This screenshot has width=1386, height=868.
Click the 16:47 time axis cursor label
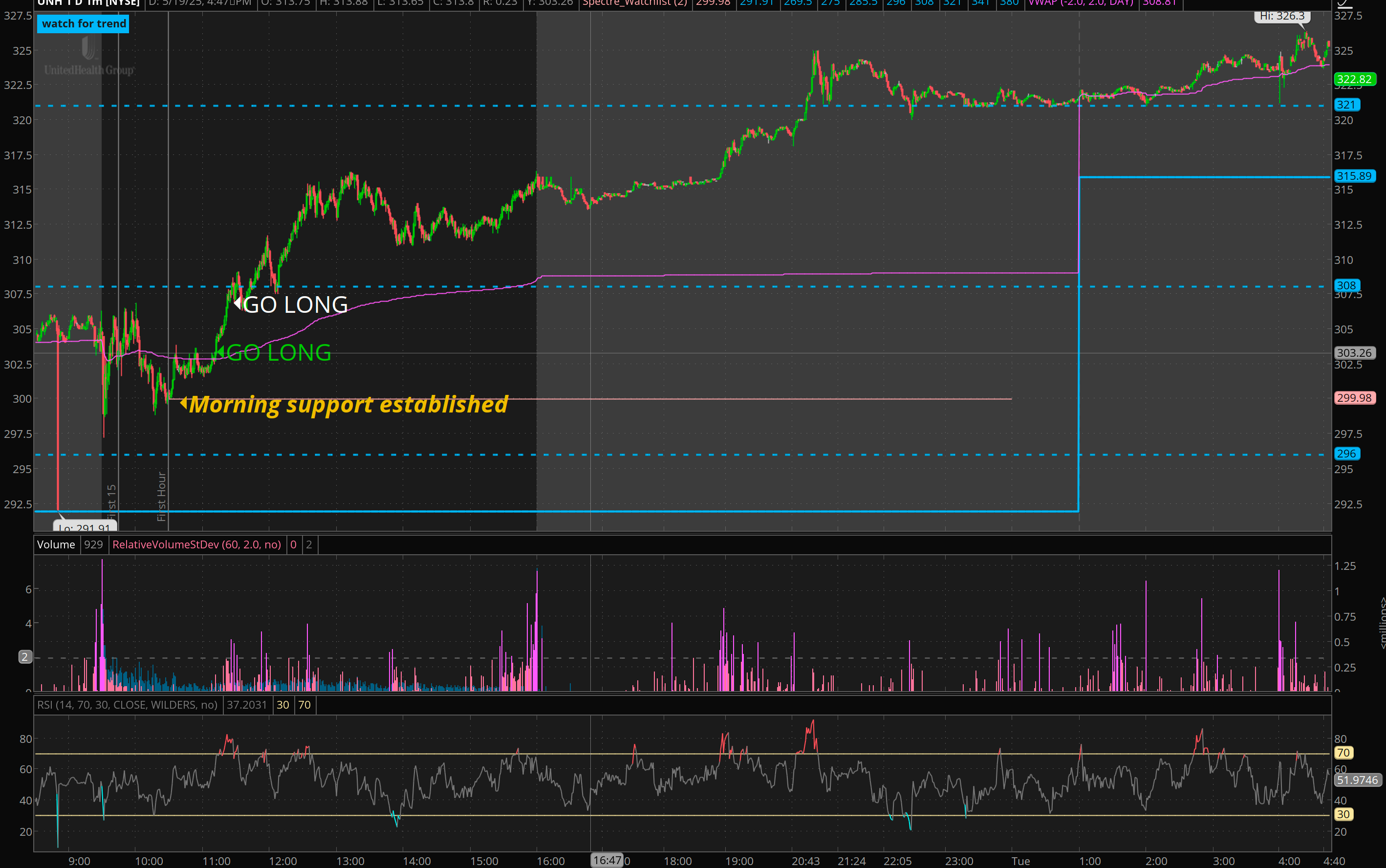(607, 860)
